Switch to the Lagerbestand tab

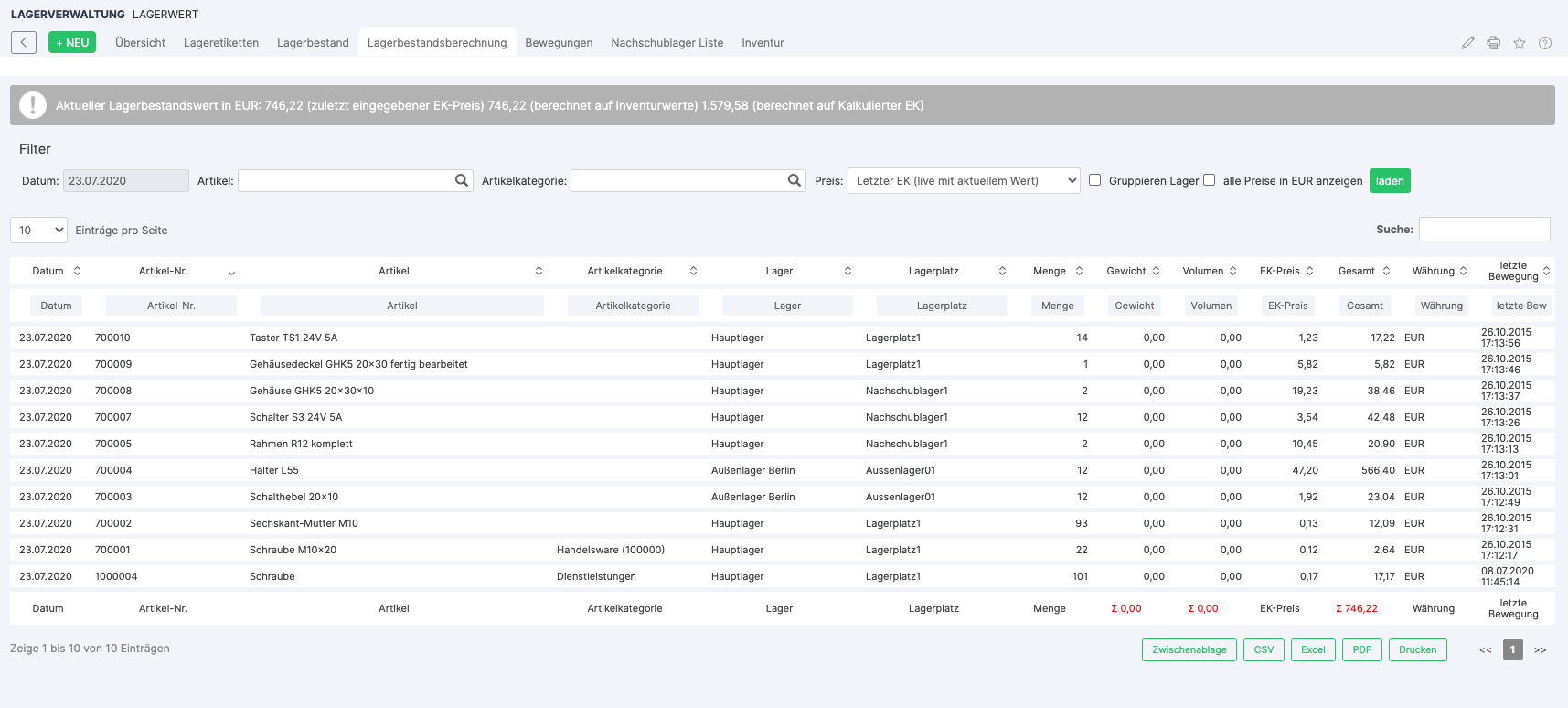click(313, 43)
